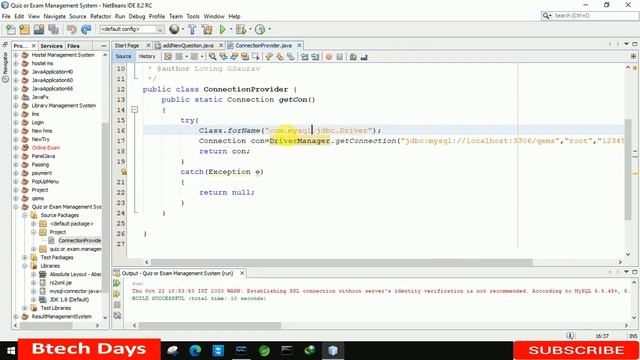Click the Last Edit icon in the editor toolbar
Image resolution: width=640 pixels, height=360 pixels.
[168, 57]
